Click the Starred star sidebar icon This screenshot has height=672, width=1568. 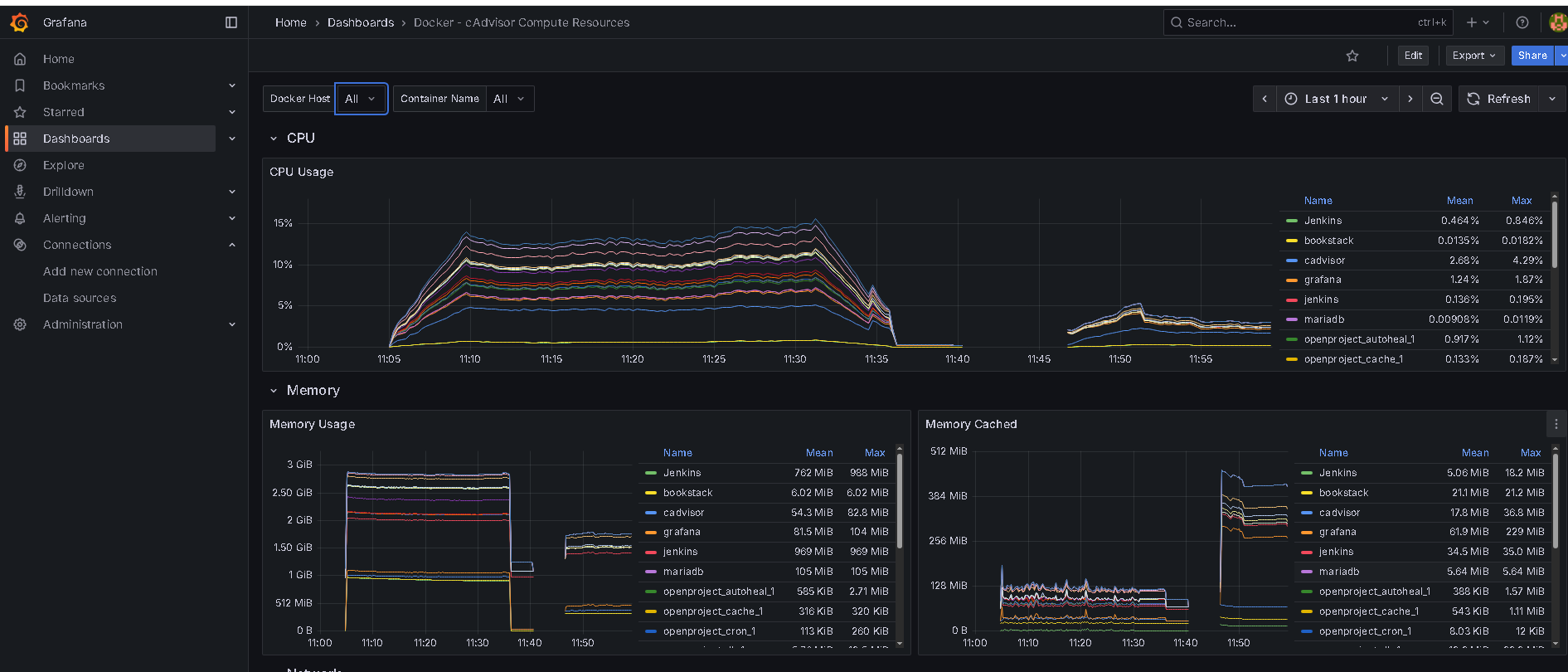pos(20,112)
